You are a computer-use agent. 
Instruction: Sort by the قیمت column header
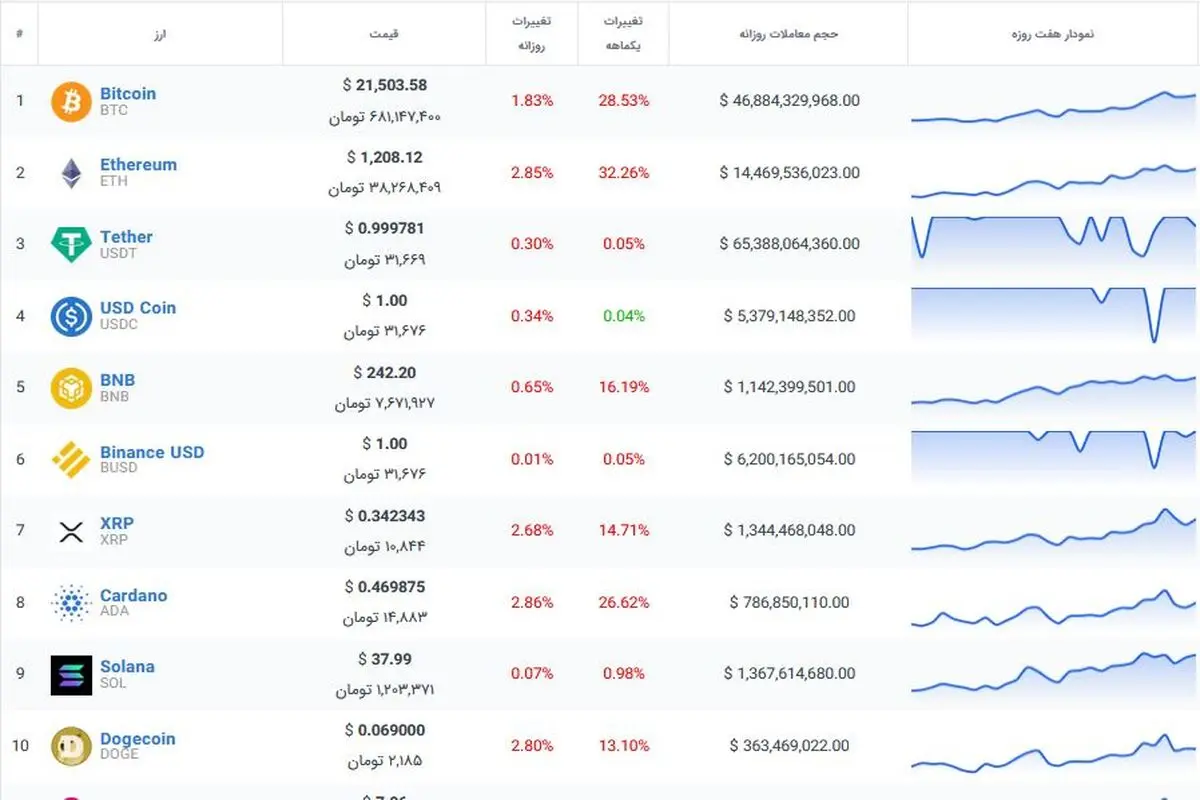[x=384, y=34]
